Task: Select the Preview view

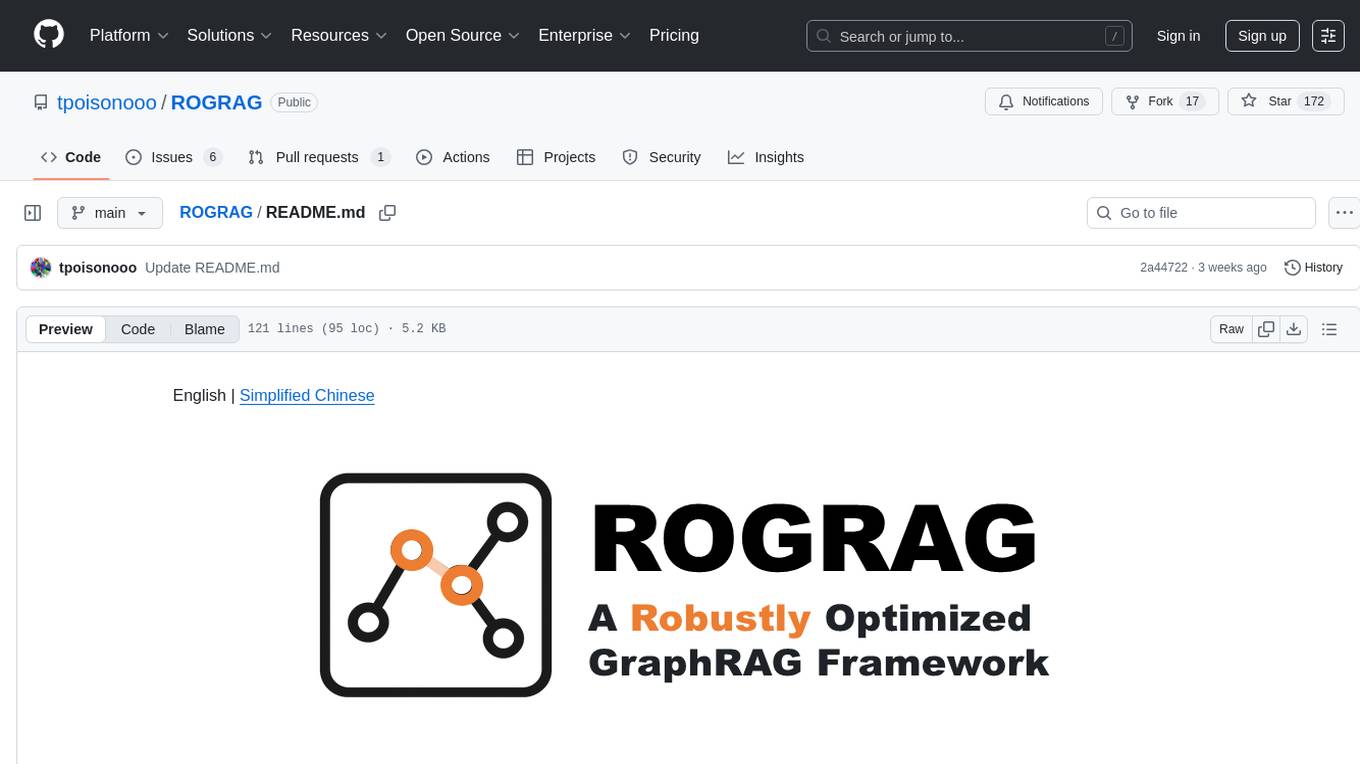Action: (x=66, y=329)
